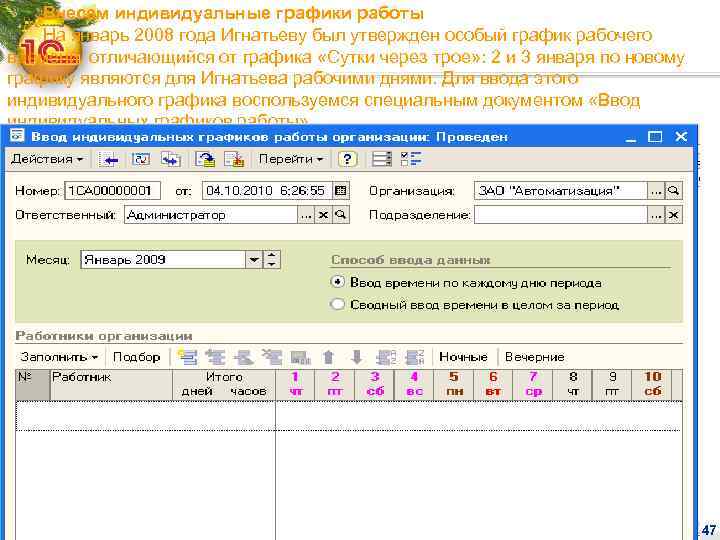Viewport: 720px width, 540px height.
Task: Click the Ночные button
Action: 463,357
